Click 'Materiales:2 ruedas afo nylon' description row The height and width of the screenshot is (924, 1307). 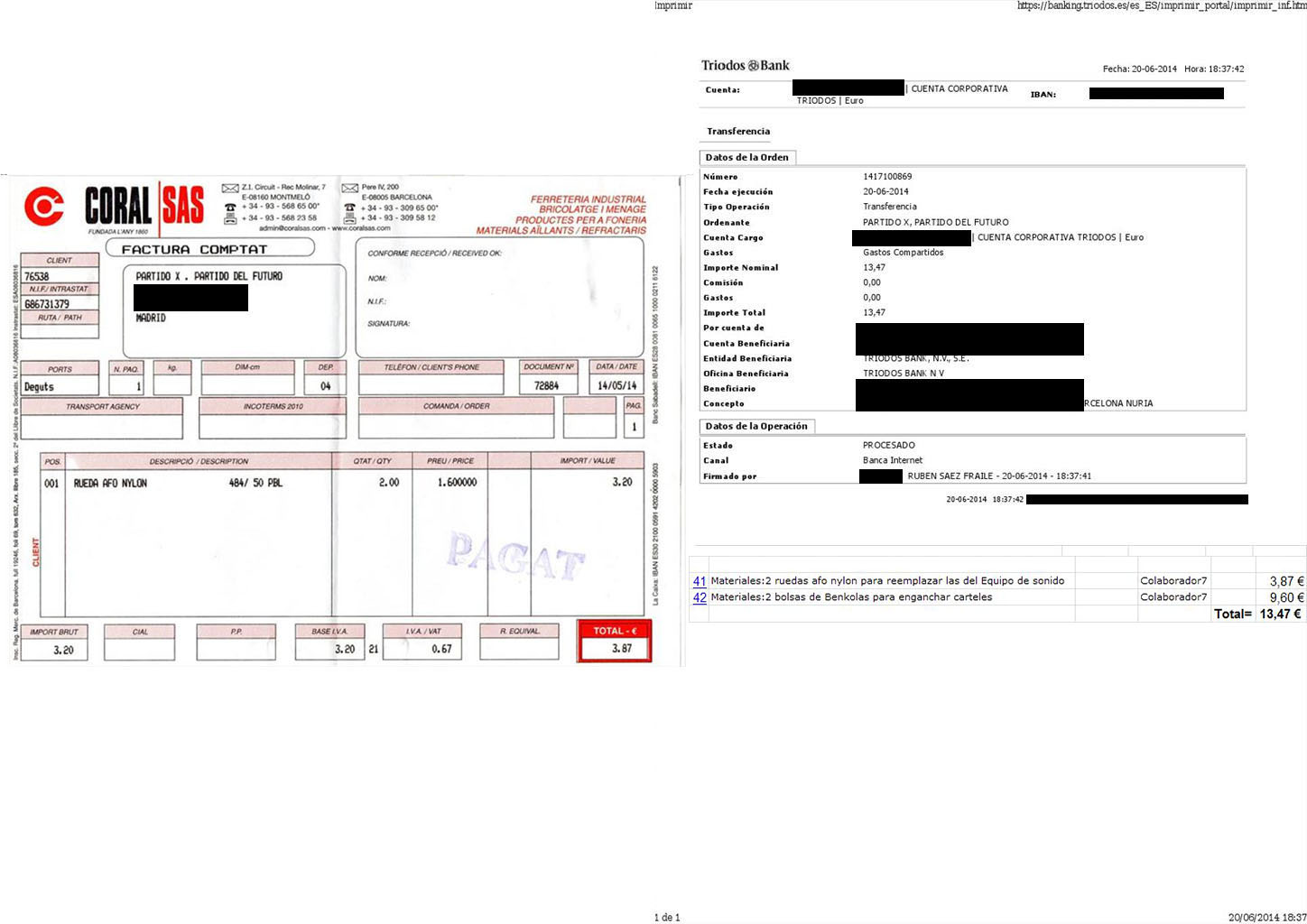tap(887, 581)
